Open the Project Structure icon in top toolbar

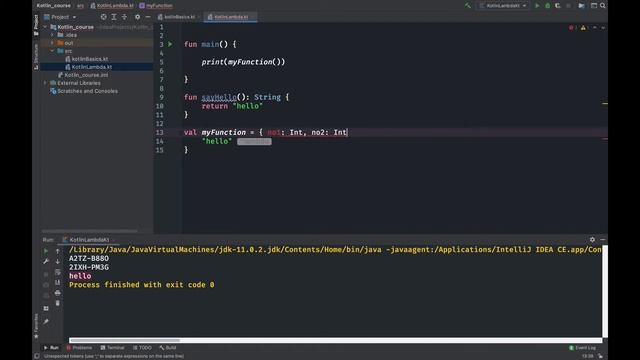pos(581,6)
